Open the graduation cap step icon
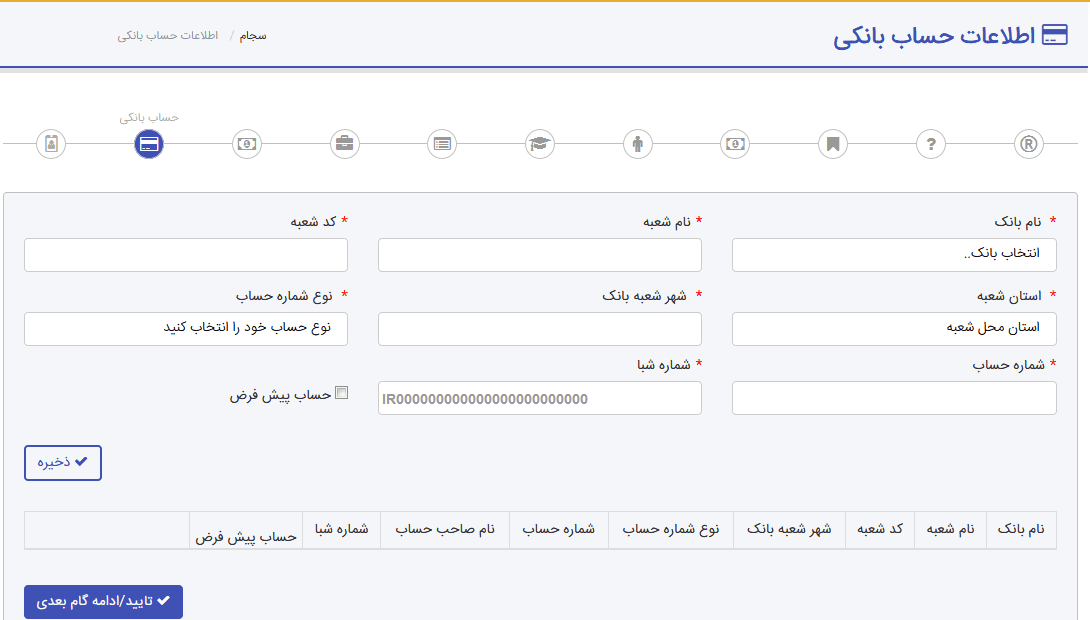The image size is (1090, 620). pos(539,144)
